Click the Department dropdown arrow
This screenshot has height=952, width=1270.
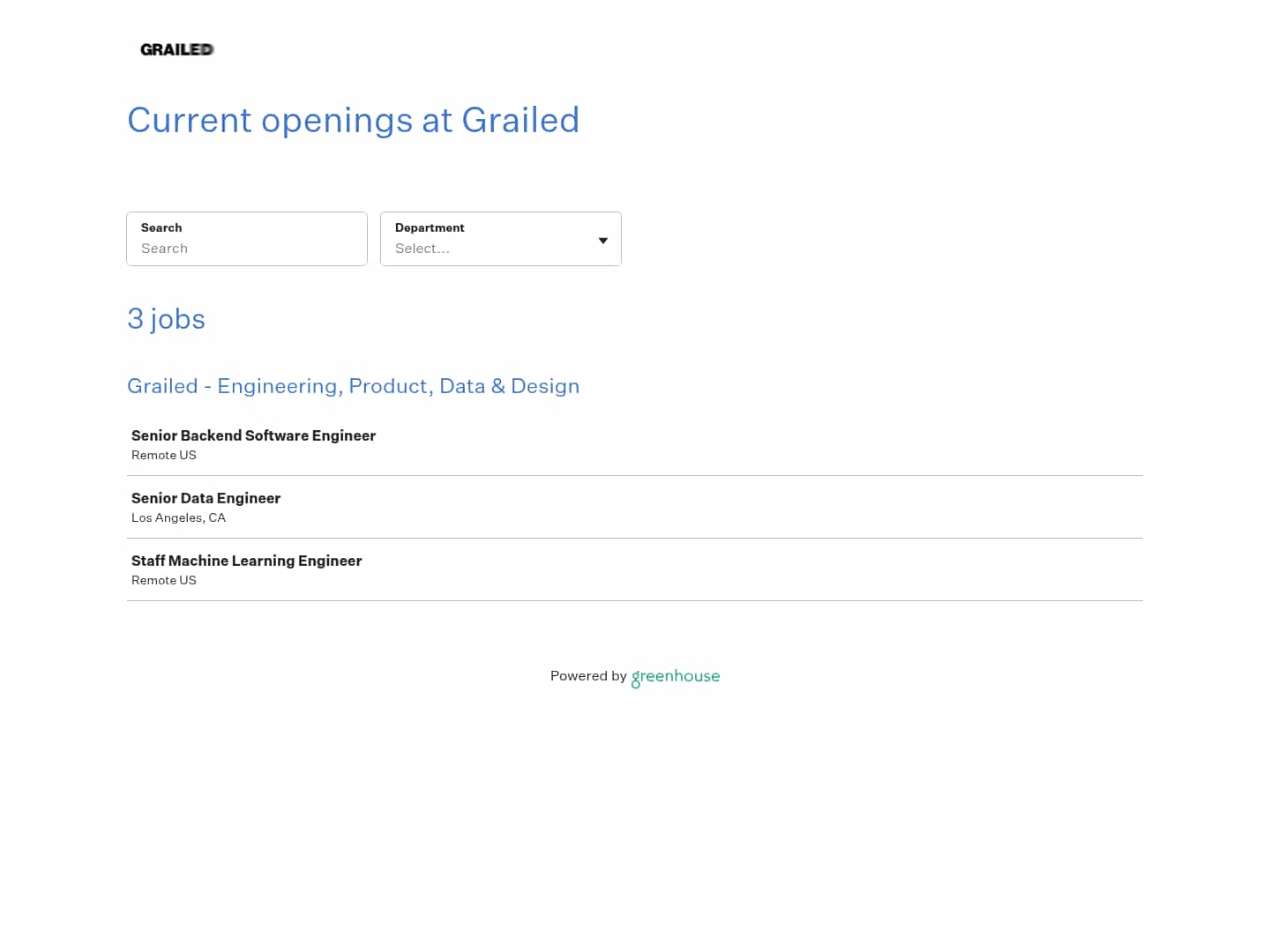coord(603,241)
